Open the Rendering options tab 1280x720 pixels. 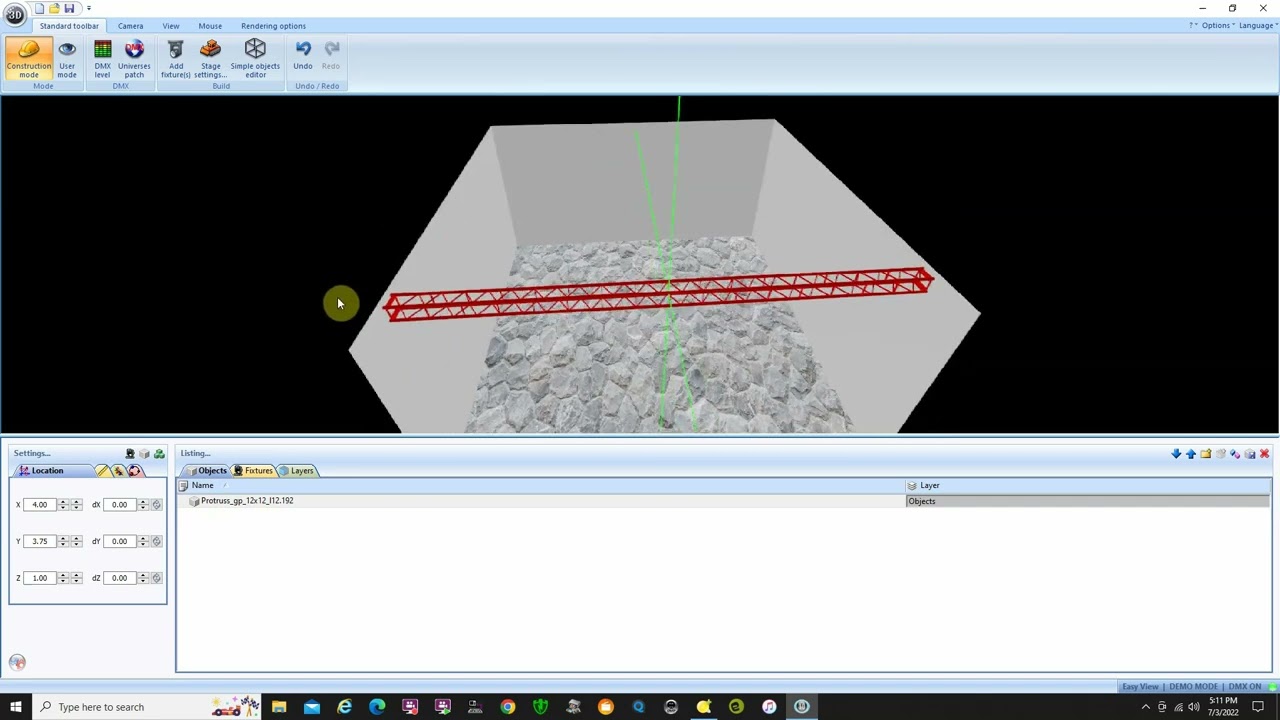273,26
